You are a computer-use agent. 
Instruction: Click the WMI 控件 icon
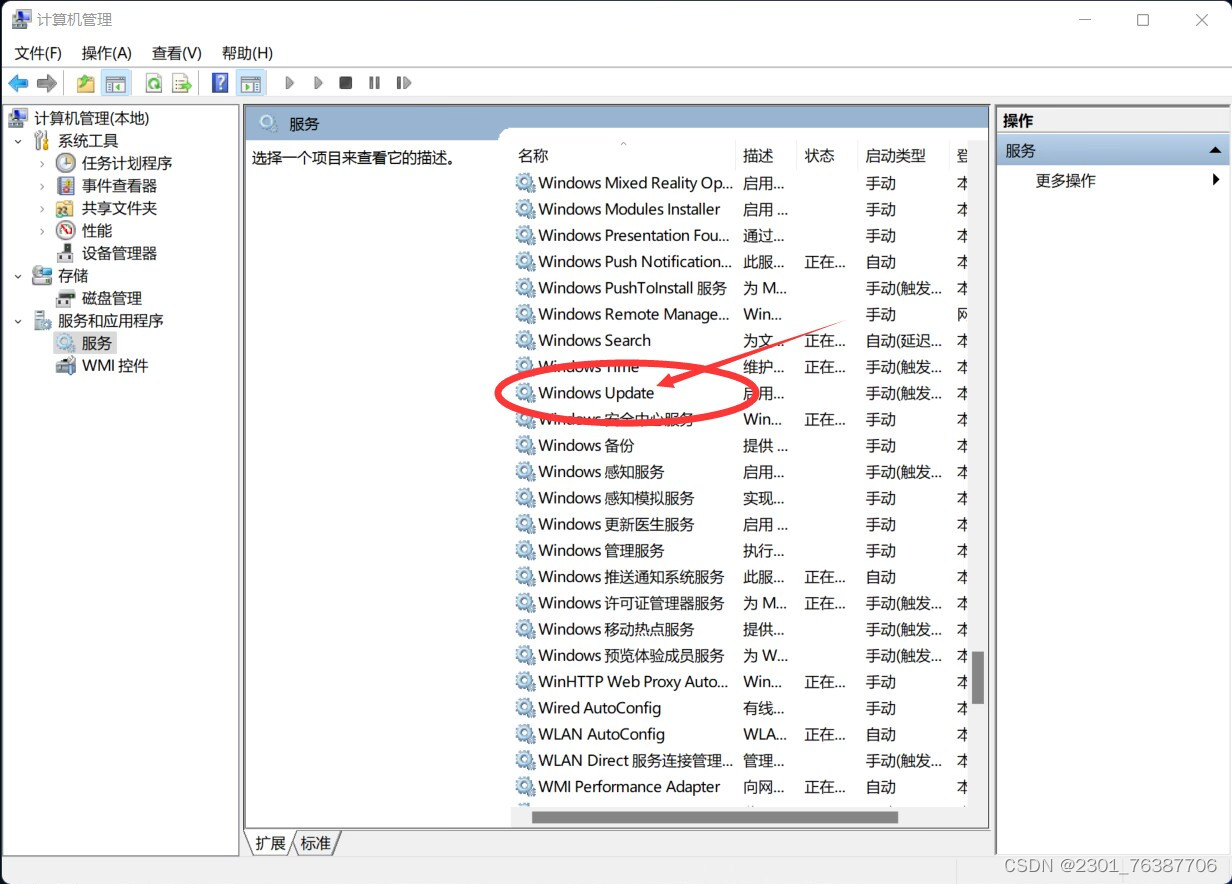point(66,366)
